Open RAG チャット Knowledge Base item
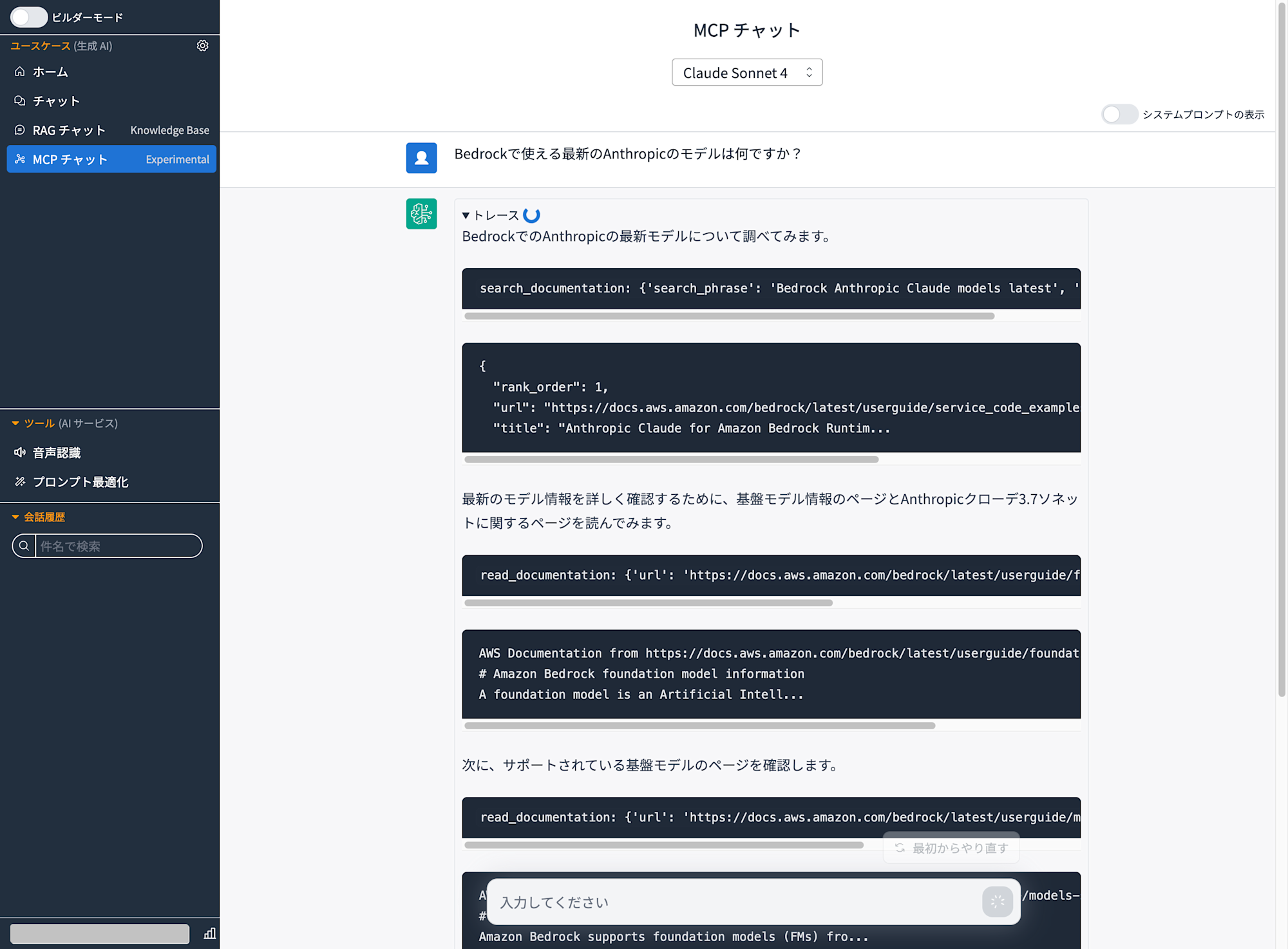Viewport: 1288px width, 949px height. tap(111, 130)
